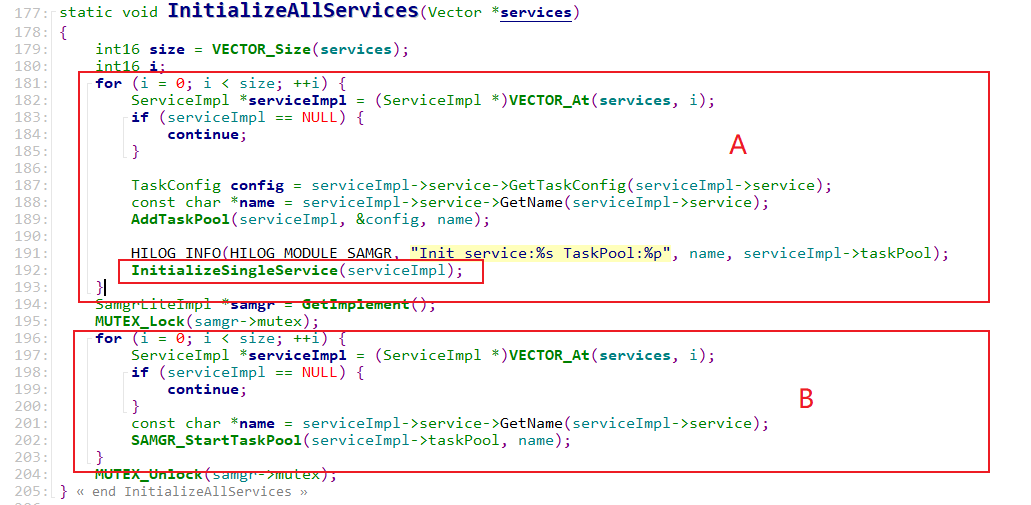The height and width of the screenshot is (505, 1031).
Task: Click HILOG_INFO on line 191
Action: coord(176,253)
